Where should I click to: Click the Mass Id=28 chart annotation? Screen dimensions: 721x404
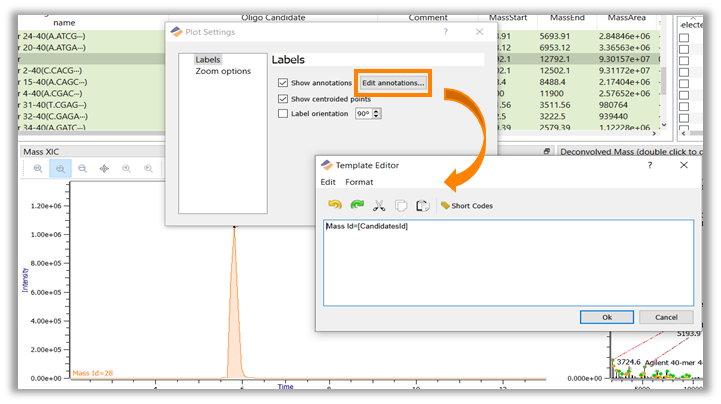tap(92, 373)
